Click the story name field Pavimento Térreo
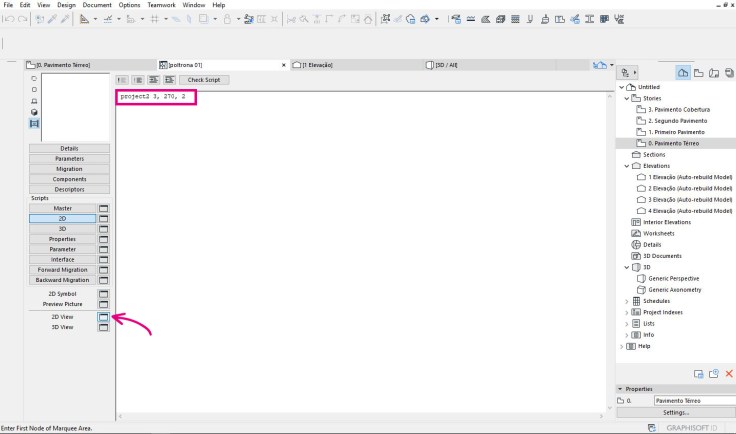 (x=695, y=401)
